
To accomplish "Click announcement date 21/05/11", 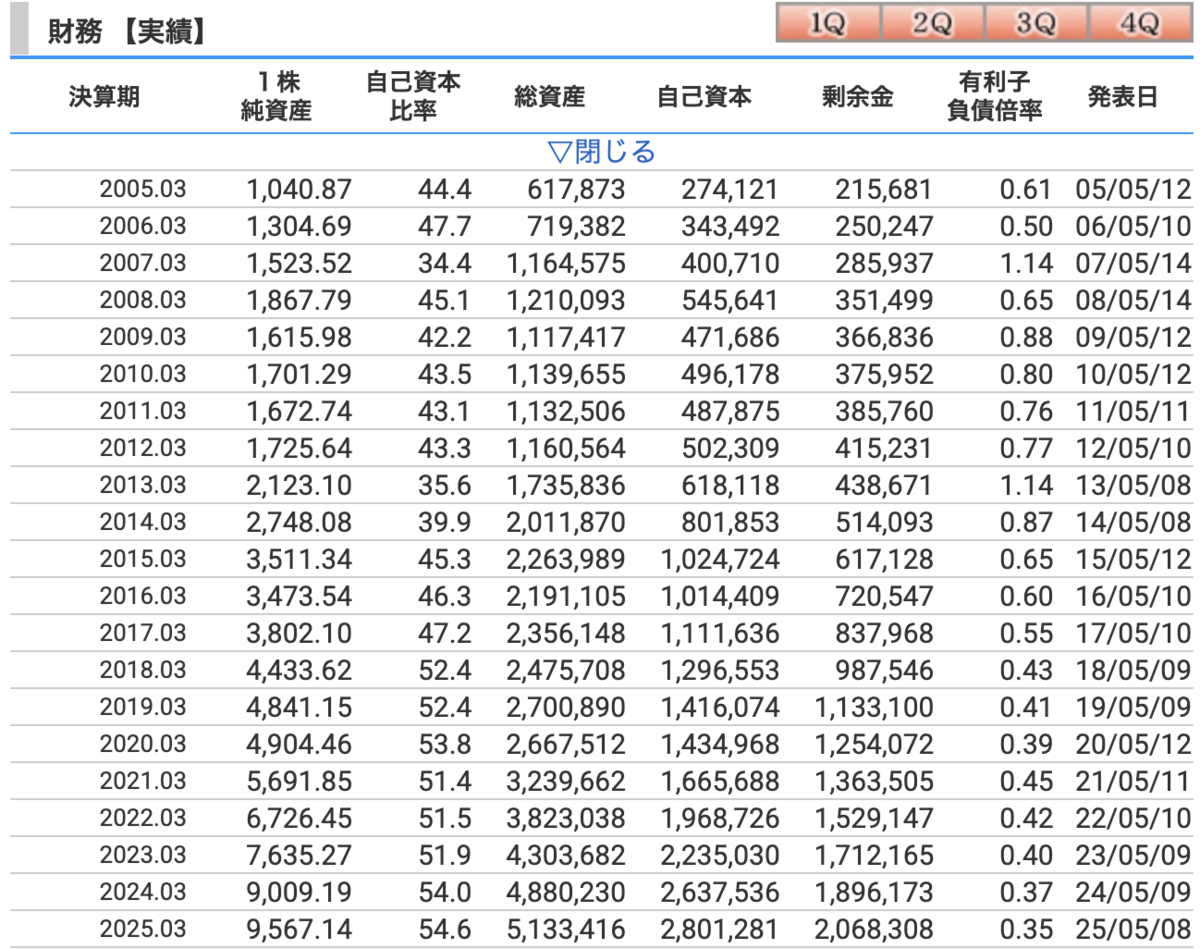I will (x=1134, y=781).
